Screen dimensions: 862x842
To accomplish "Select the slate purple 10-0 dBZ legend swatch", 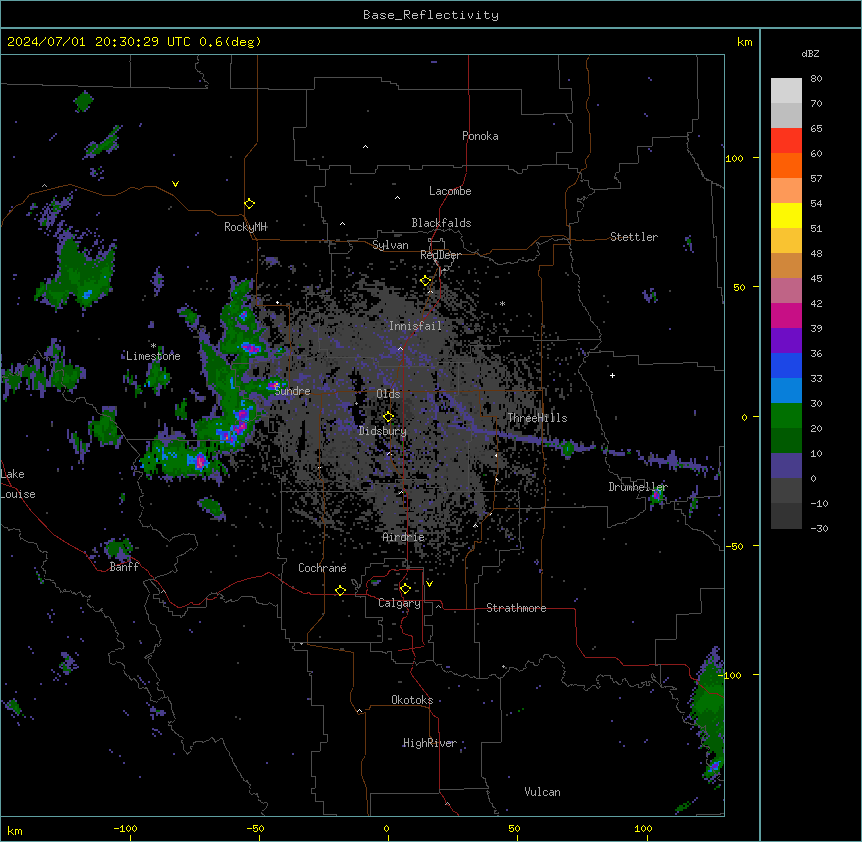I will click(x=786, y=466).
